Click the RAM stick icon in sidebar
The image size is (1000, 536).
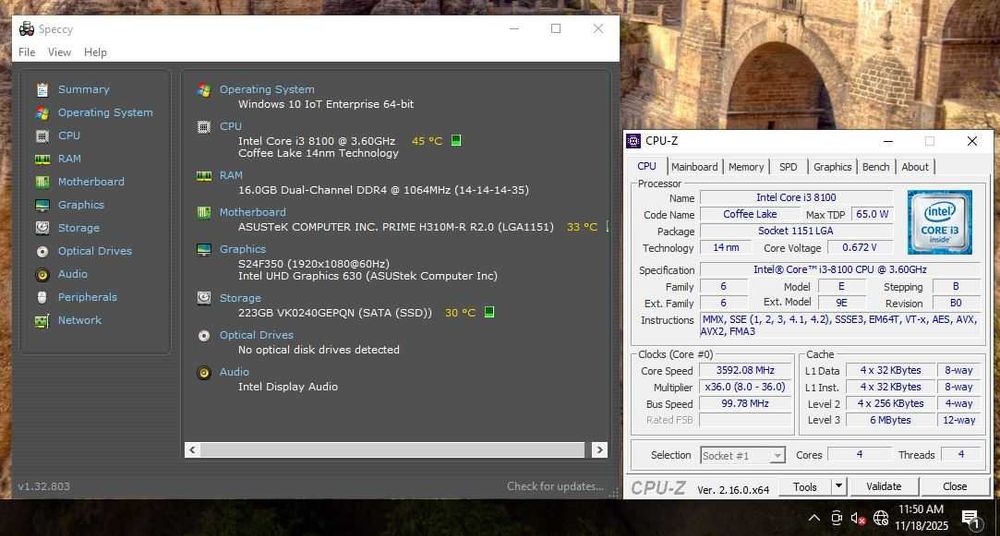tap(42, 159)
